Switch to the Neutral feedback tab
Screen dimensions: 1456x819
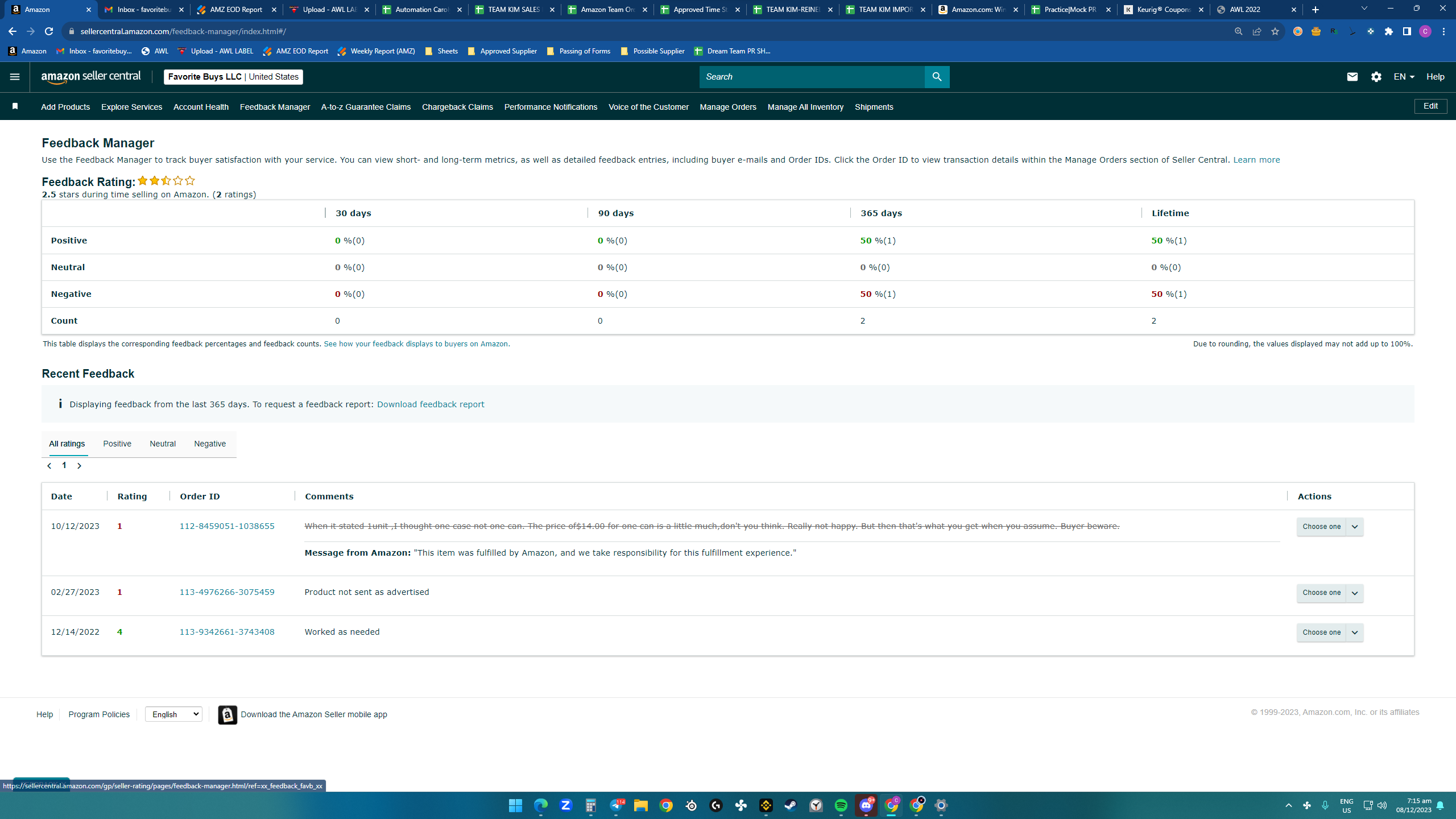coord(163,444)
